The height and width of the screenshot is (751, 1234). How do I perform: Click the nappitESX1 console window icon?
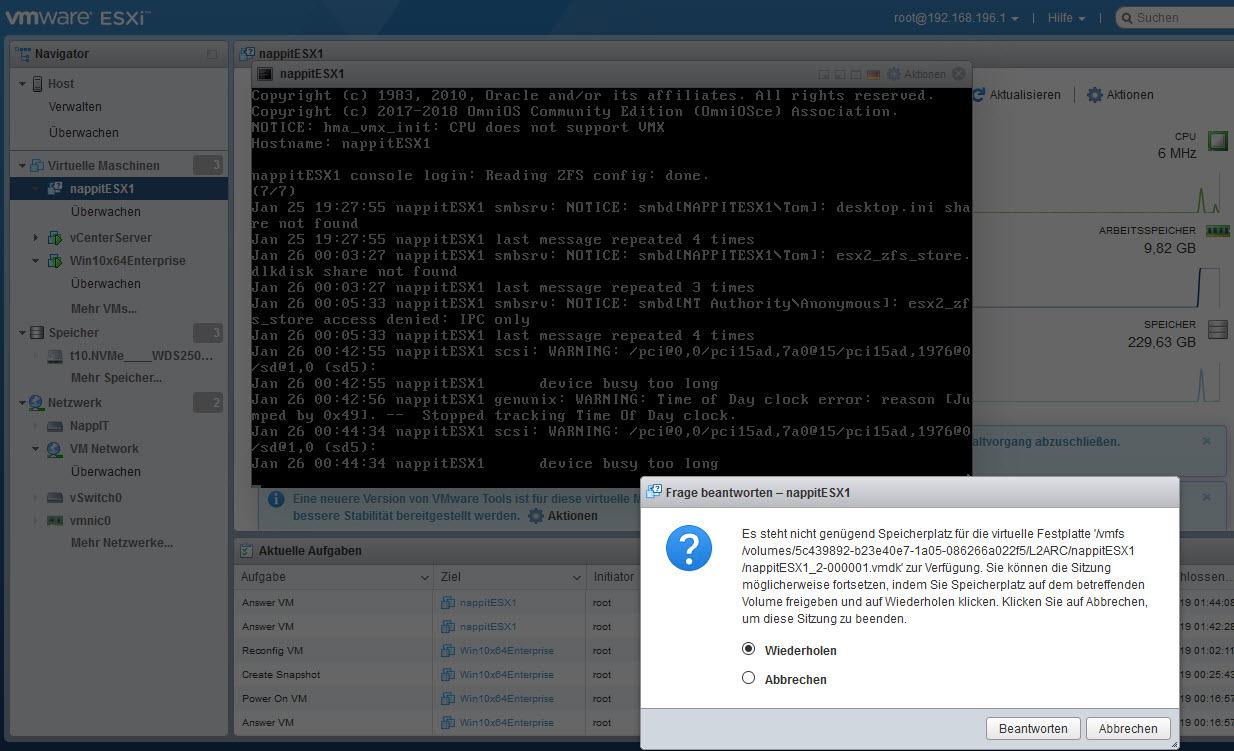(x=265, y=74)
